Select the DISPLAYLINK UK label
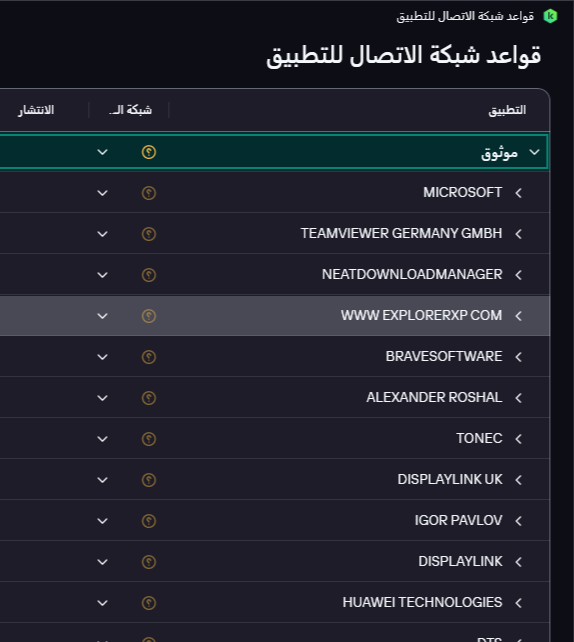Viewport: 574px width, 642px height. point(450,479)
